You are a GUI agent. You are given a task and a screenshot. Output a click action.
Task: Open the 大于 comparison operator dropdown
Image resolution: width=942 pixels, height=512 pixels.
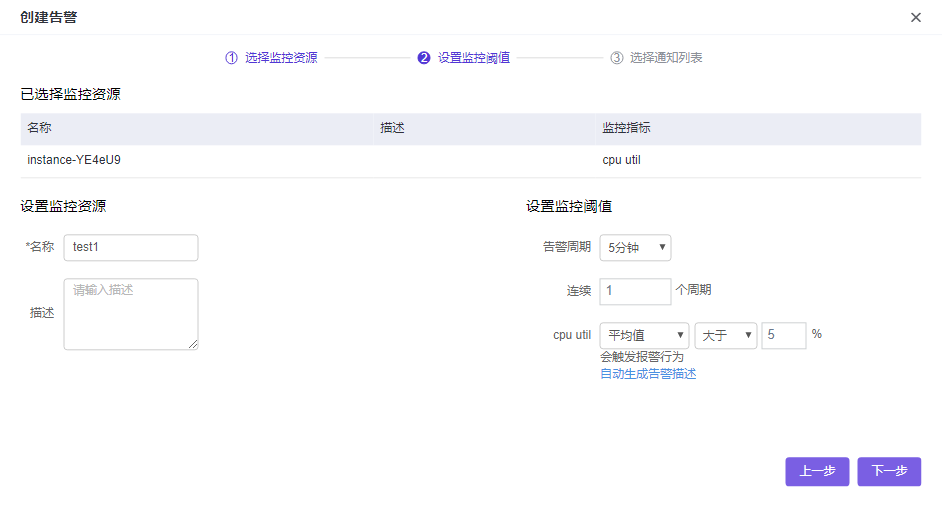point(726,335)
